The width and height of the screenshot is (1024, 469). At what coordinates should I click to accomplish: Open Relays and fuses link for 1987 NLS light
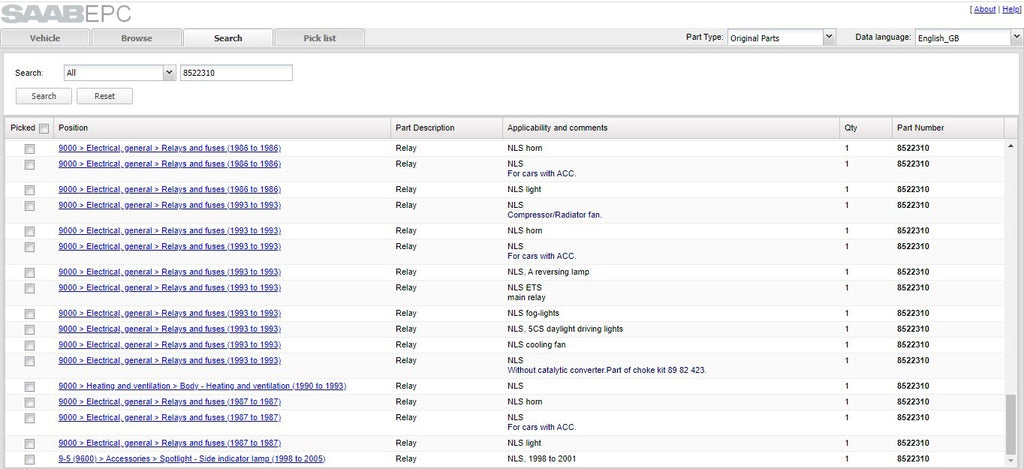[x=170, y=443]
